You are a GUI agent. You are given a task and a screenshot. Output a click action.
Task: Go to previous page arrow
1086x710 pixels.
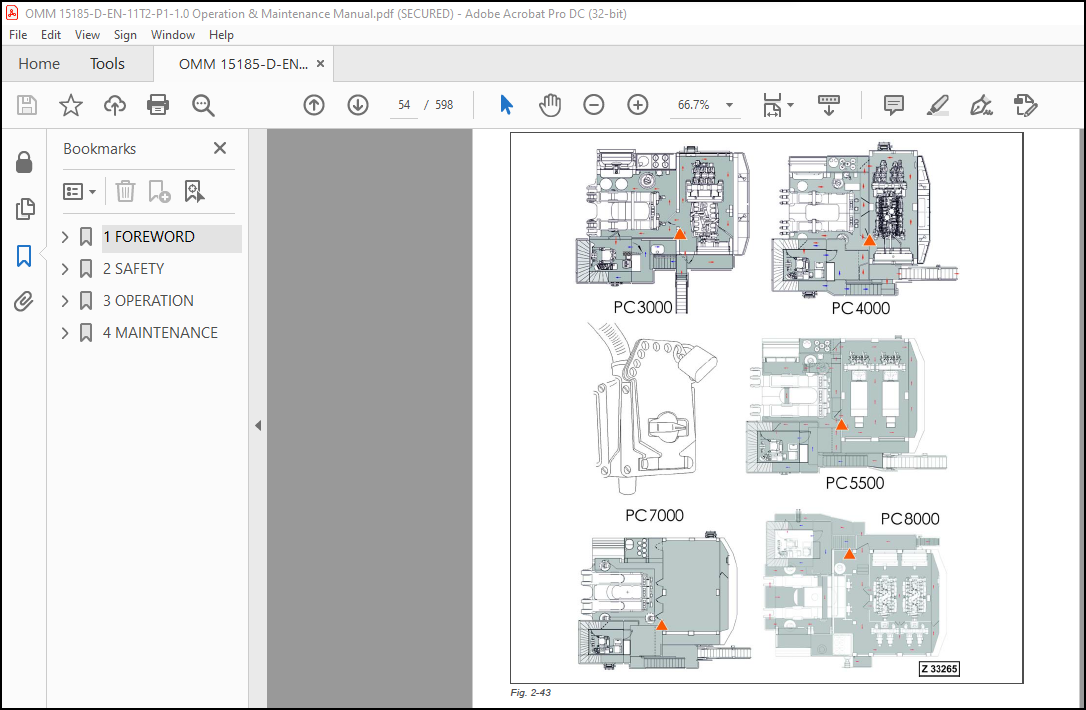[314, 105]
